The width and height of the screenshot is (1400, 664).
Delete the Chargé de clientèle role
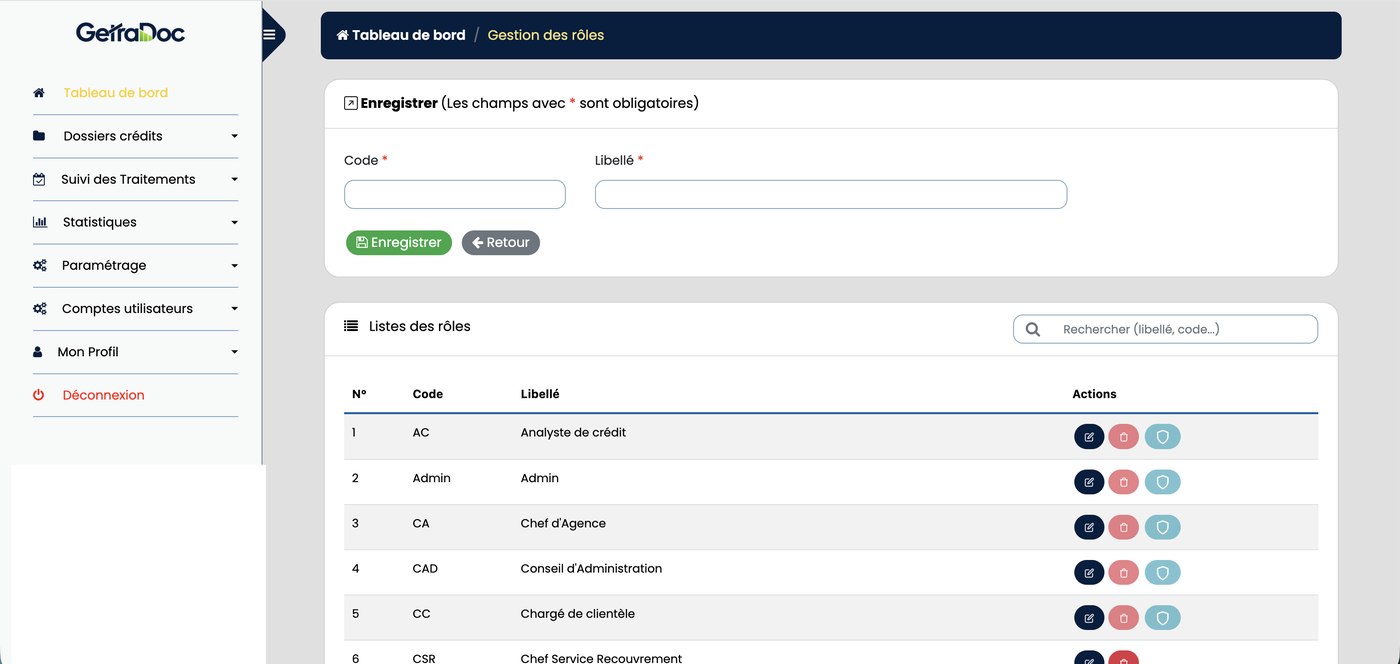[1123, 618]
